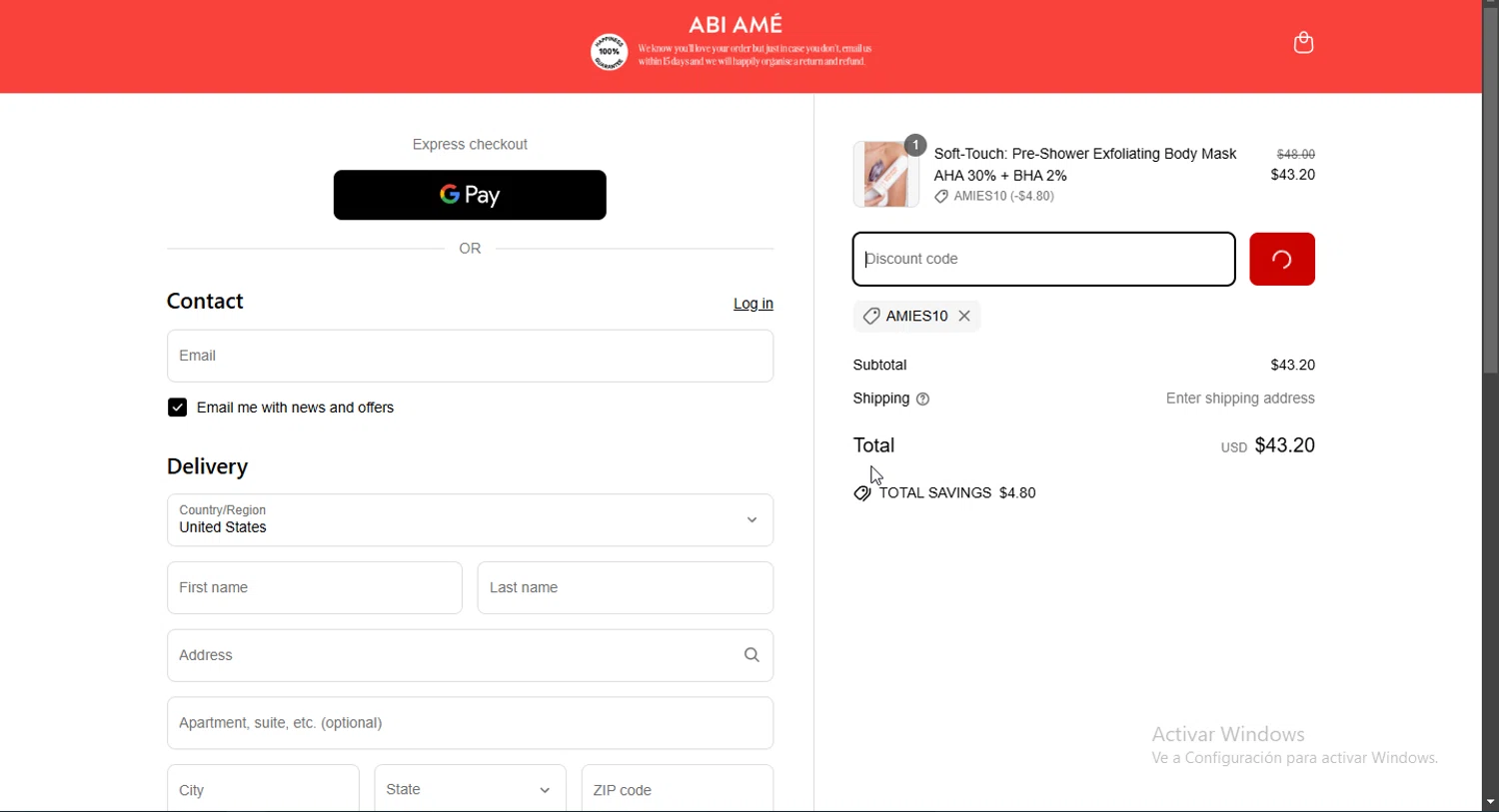
Task: Click the address search magnifier icon
Action: tap(752, 656)
